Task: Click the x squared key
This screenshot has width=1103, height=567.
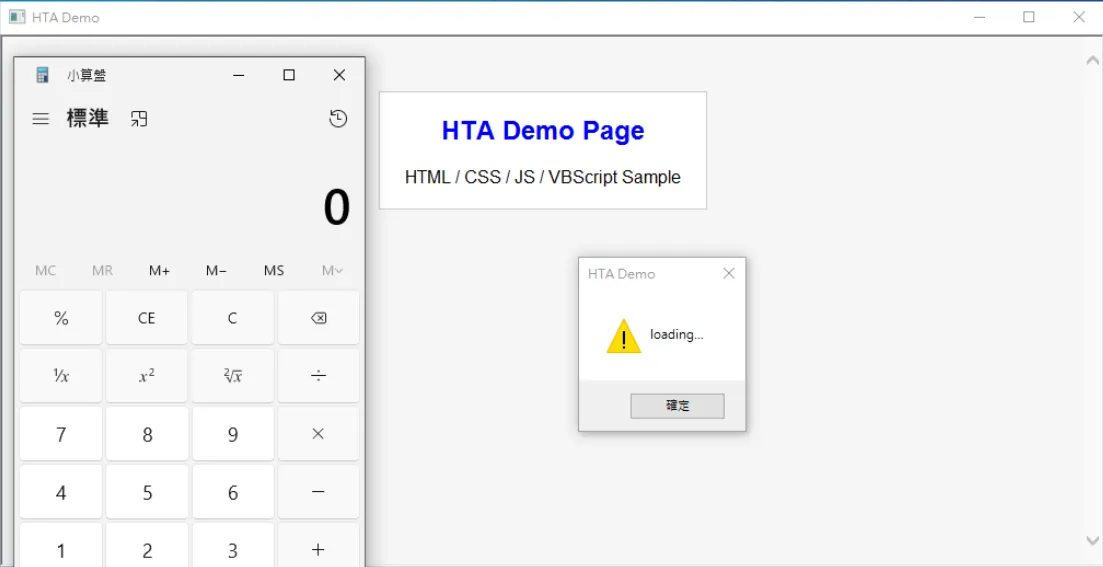Action: pyautogui.click(x=146, y=376)
